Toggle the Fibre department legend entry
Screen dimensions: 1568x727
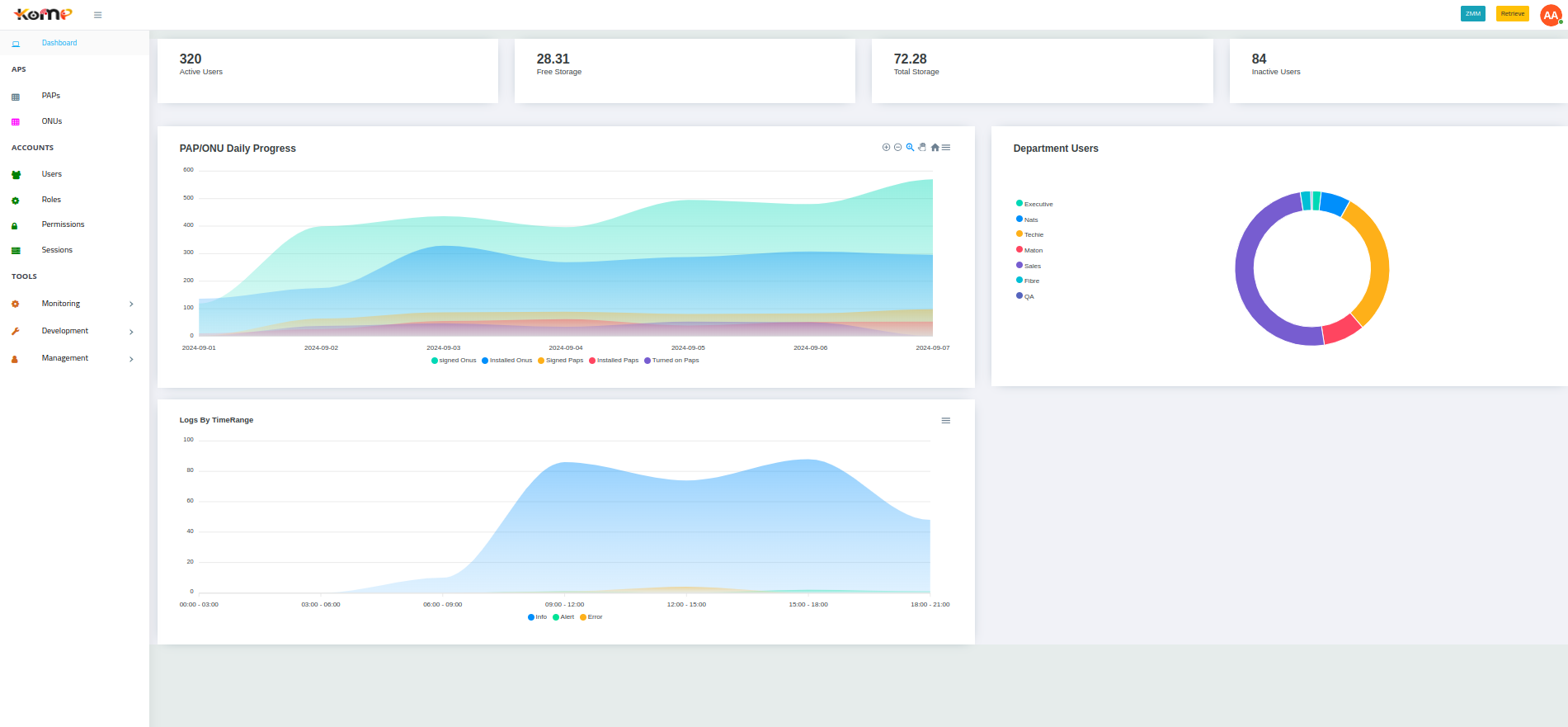pyautogui.click(x=1028, y=281)
